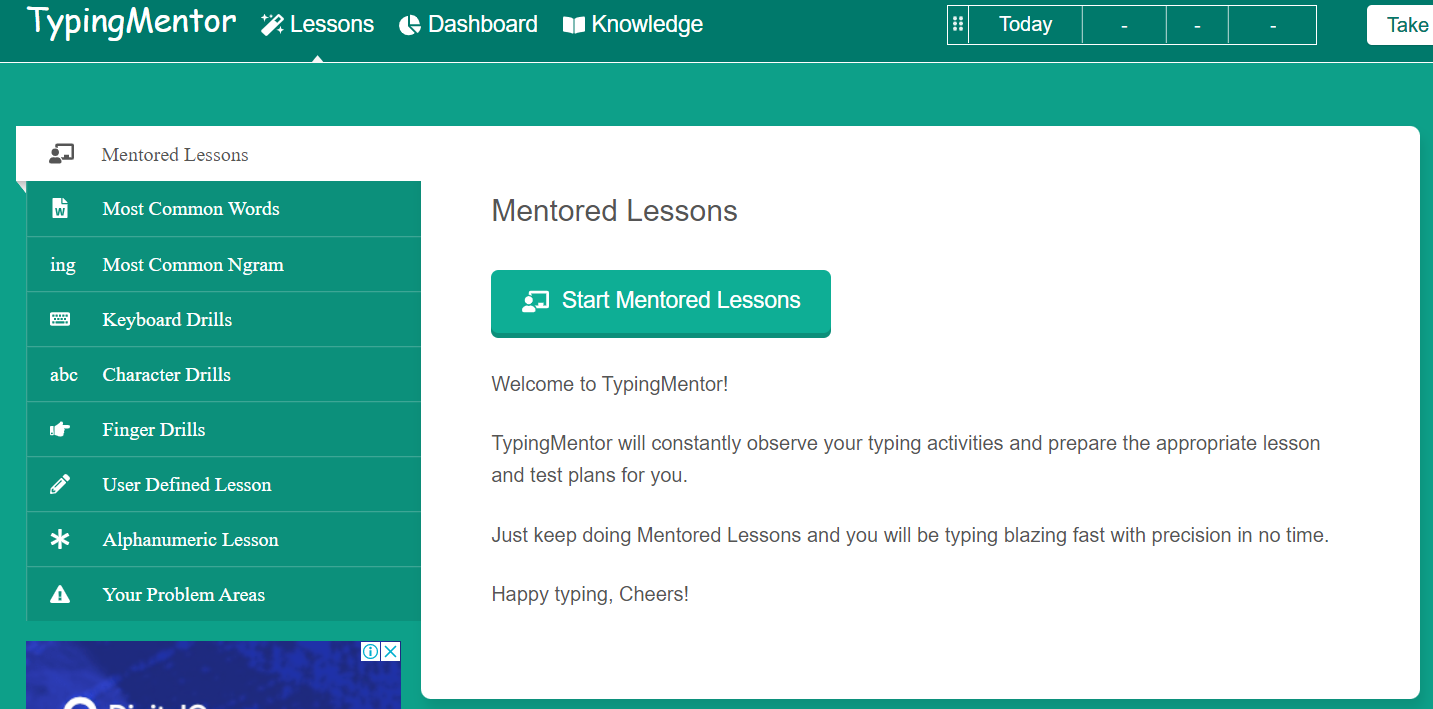
Task: Click the 'Welcome to TypingMentor!' text
Action: pos(610,384)
